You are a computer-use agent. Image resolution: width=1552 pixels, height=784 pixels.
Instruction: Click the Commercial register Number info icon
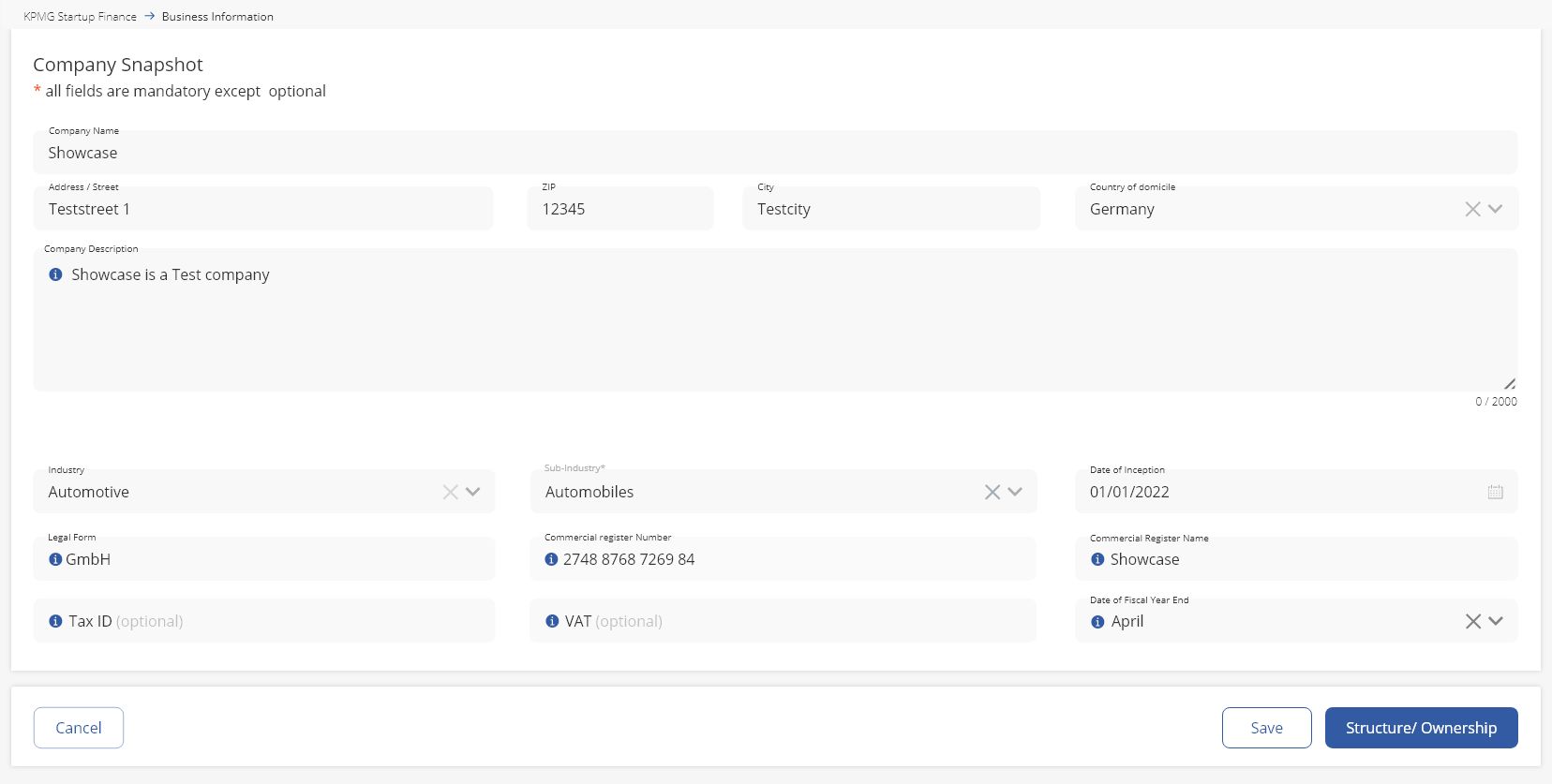551,559
